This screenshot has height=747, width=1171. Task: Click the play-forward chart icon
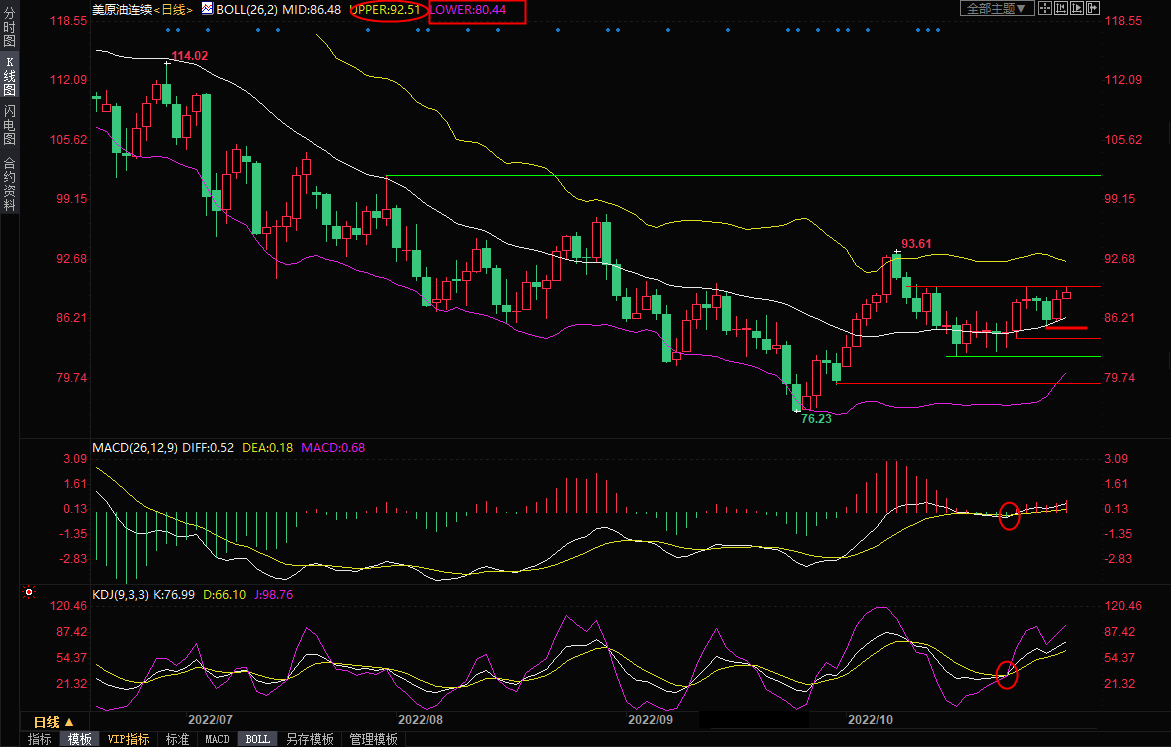(1077, 8)
